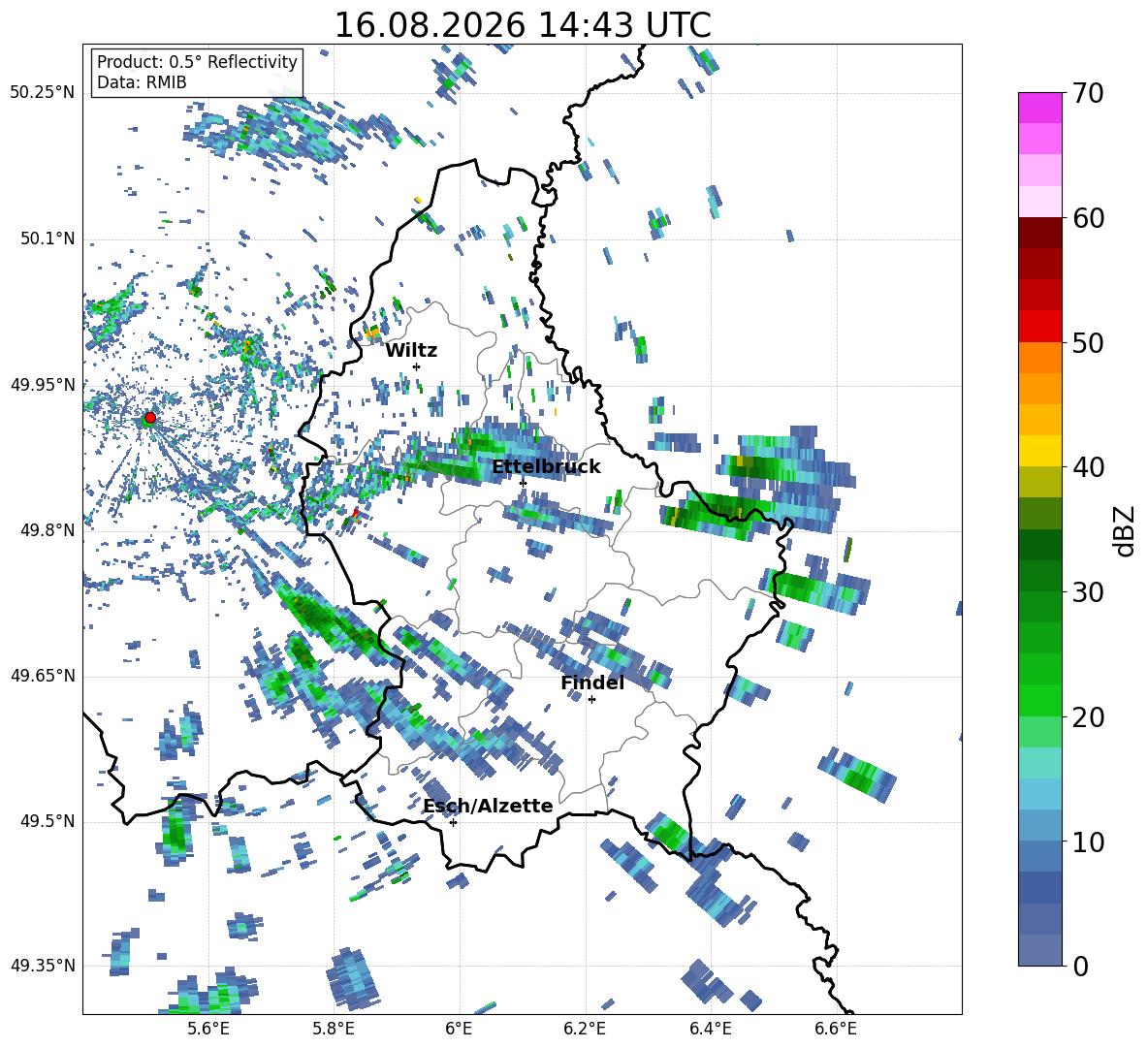Click the bright green 20 dBZ colorbar segment

pyautogui.click(x=1039, y=700)
